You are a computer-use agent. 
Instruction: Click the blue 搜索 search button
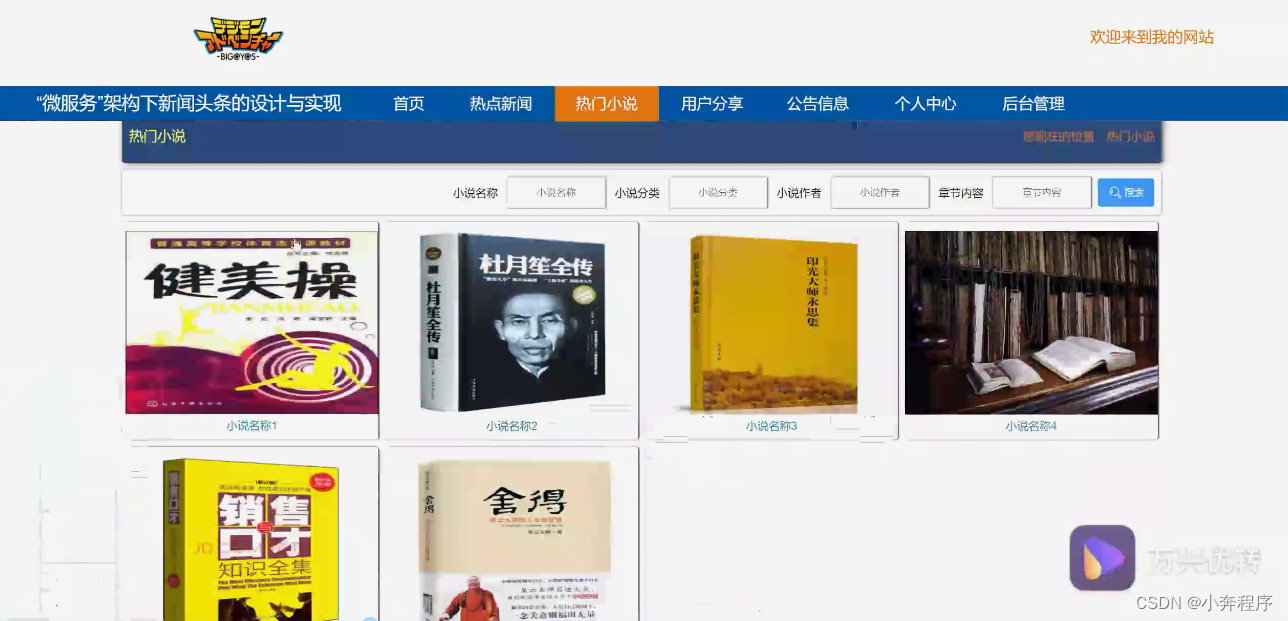click(1126, 192)
